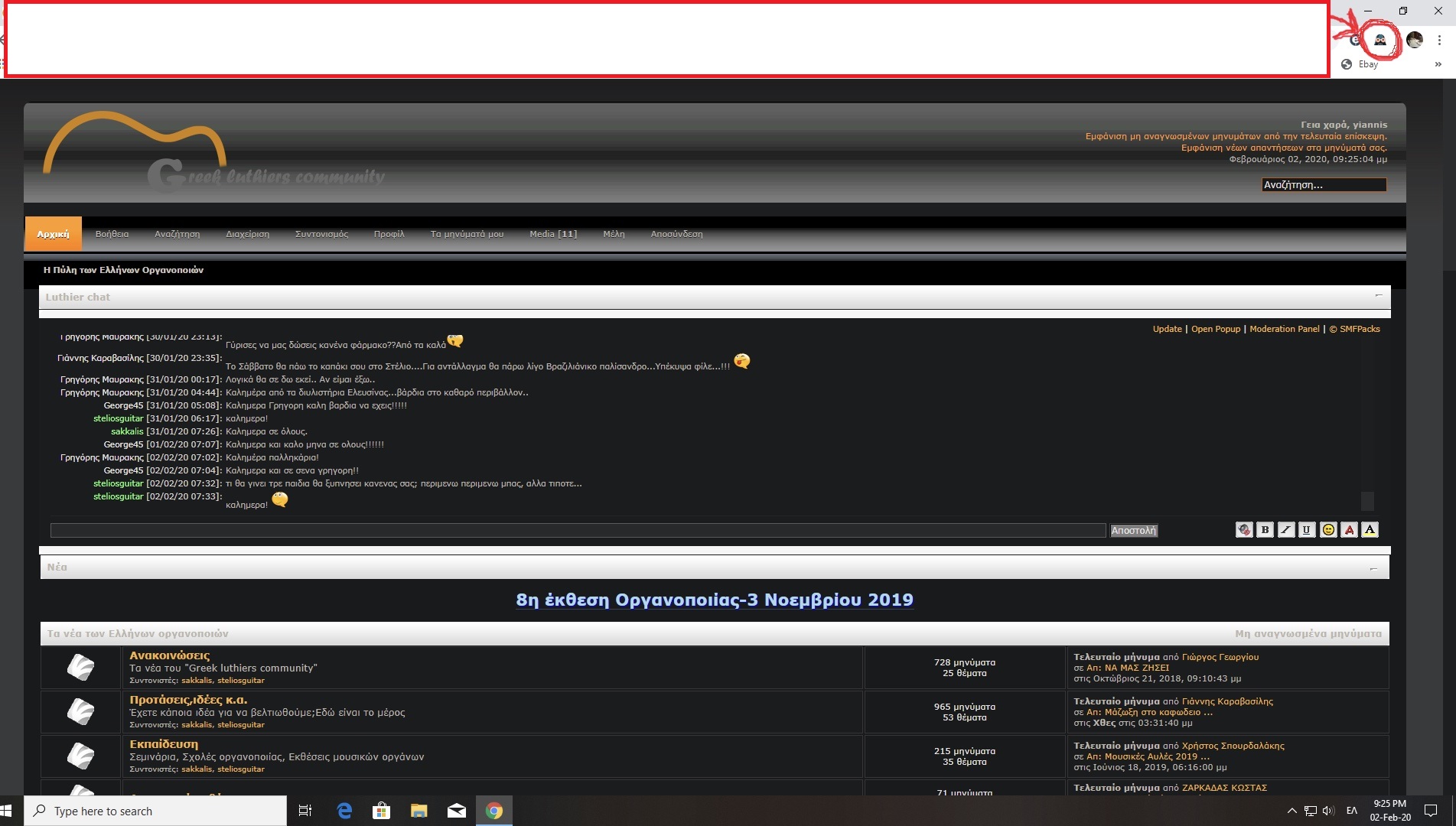Click the italic formatting icon
The image size is (1456, 826).
point(1285,529)
